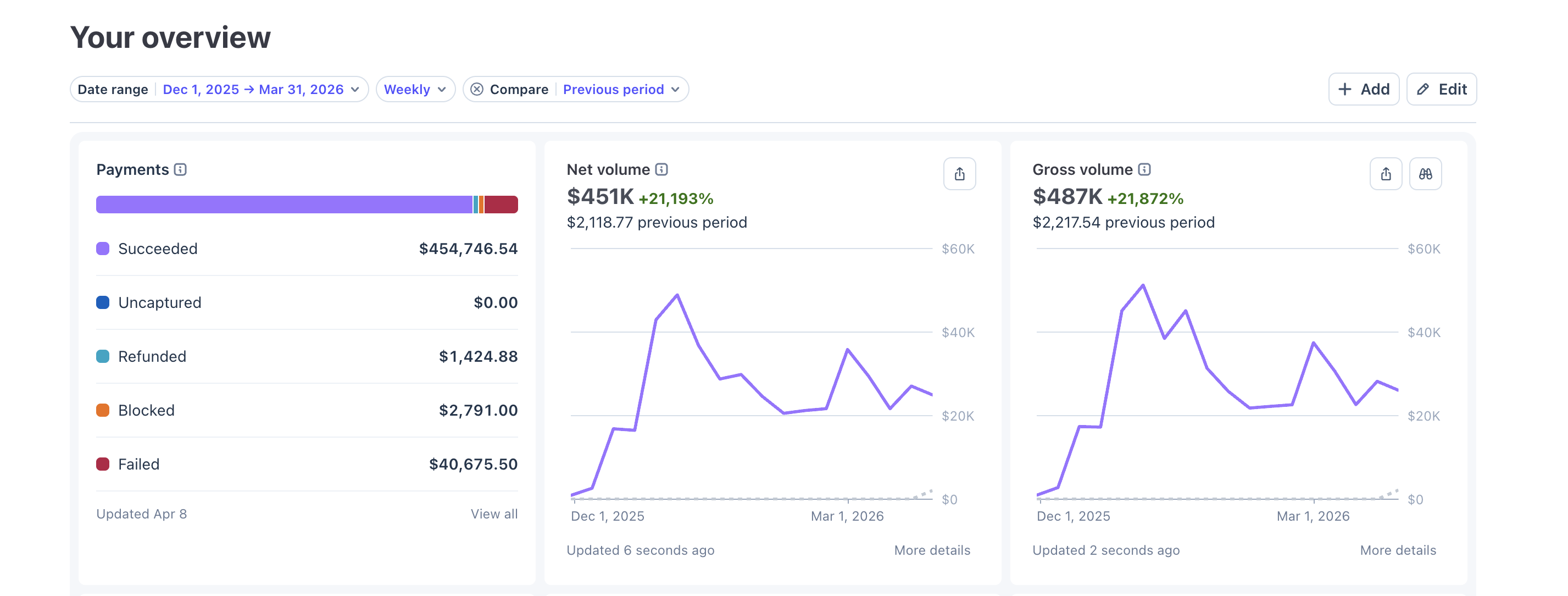Click the Gross volume info icon
The image size is (1568, 596).
[1144, 169]
